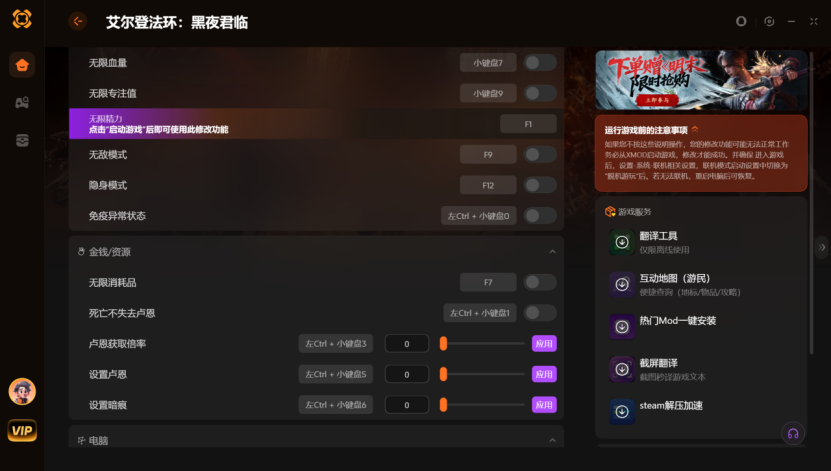Select the 无限精力 highlighted row
831x471 pixels.
316,124
